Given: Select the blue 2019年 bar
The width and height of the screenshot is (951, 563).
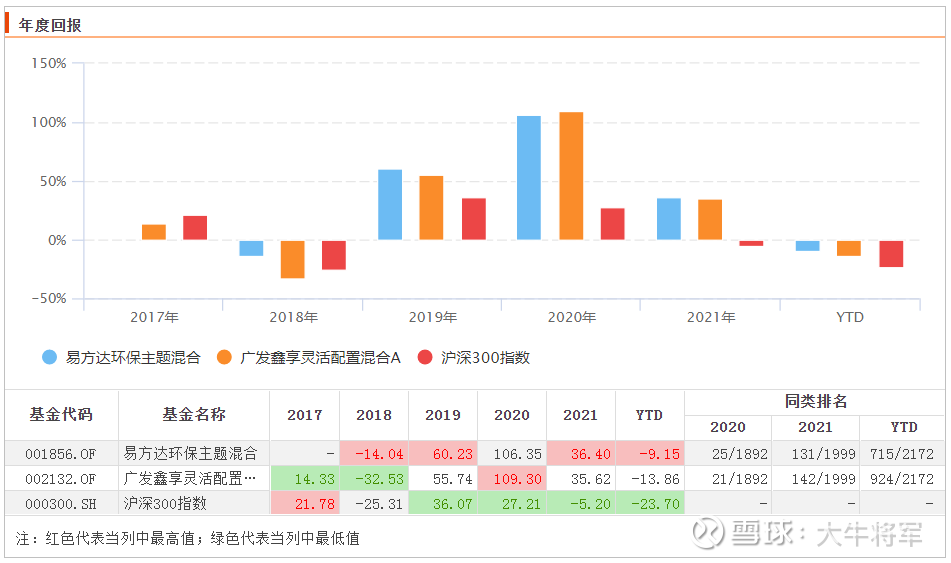Looking at the screenshot, I should [390, 204].
